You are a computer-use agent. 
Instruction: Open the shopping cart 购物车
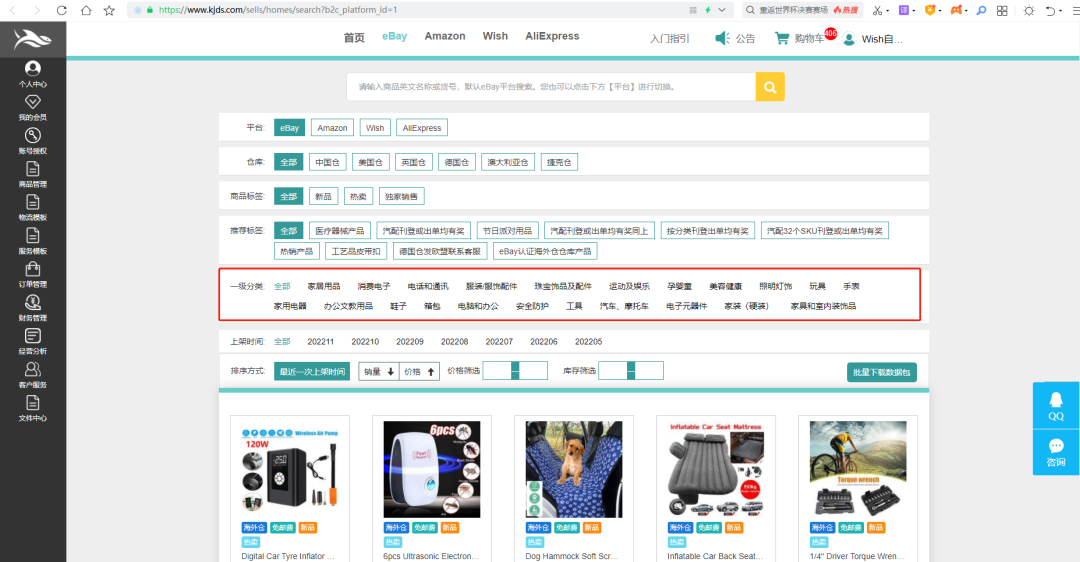[799, 39]
